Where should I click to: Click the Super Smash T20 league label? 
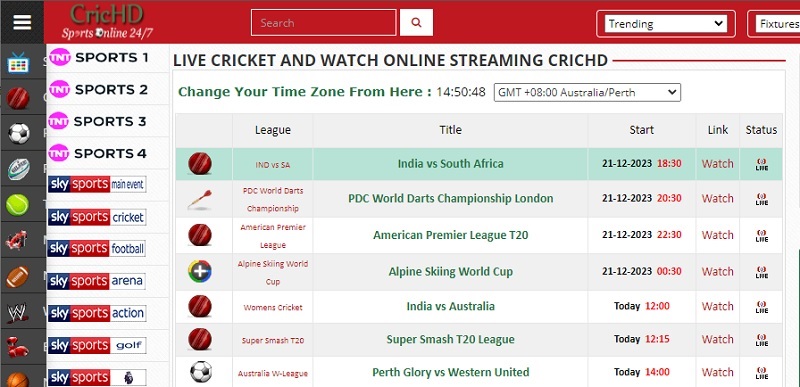click(x=273, y=341)
